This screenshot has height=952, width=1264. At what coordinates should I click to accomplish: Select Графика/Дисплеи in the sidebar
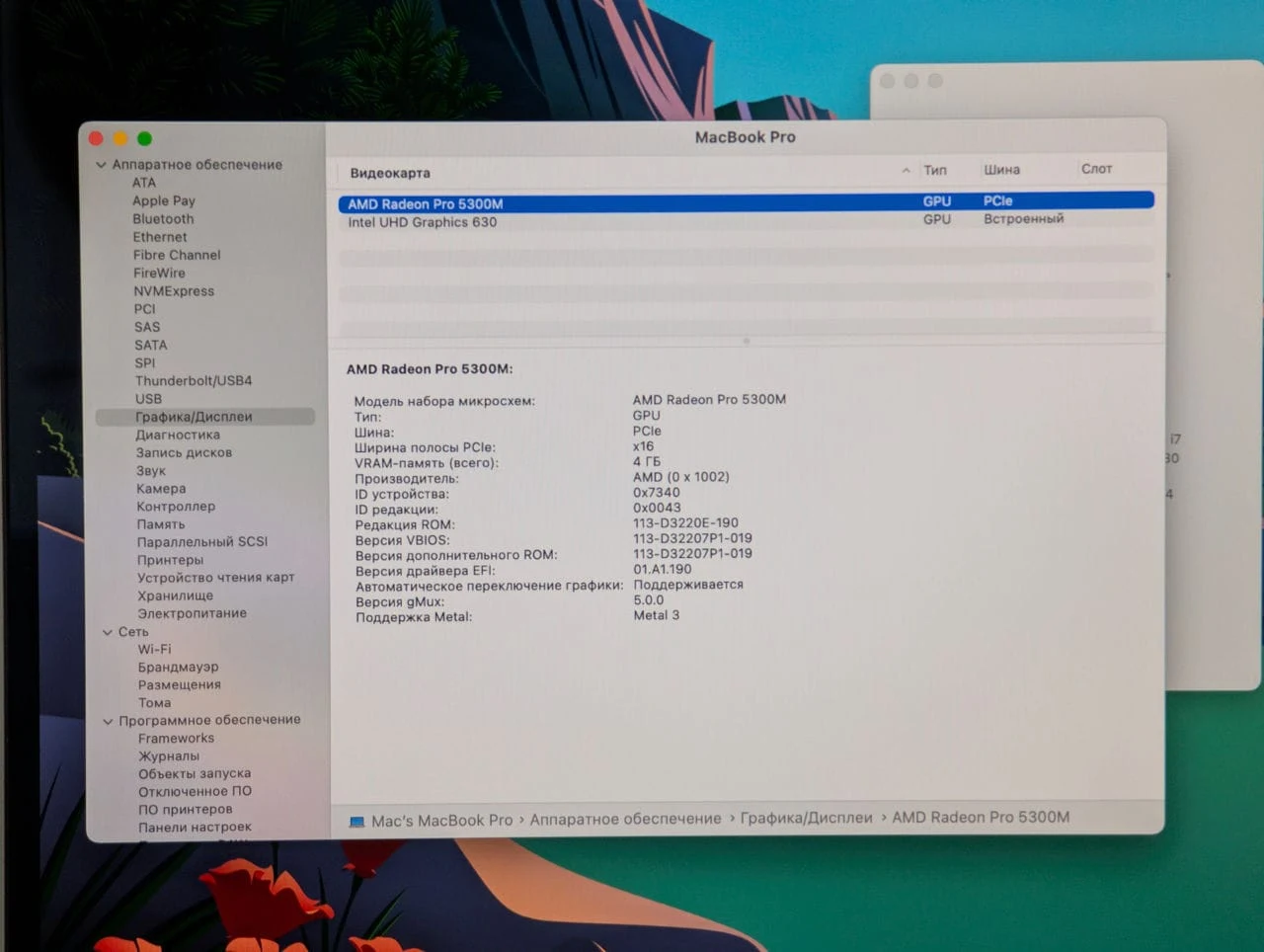(205, 417)
